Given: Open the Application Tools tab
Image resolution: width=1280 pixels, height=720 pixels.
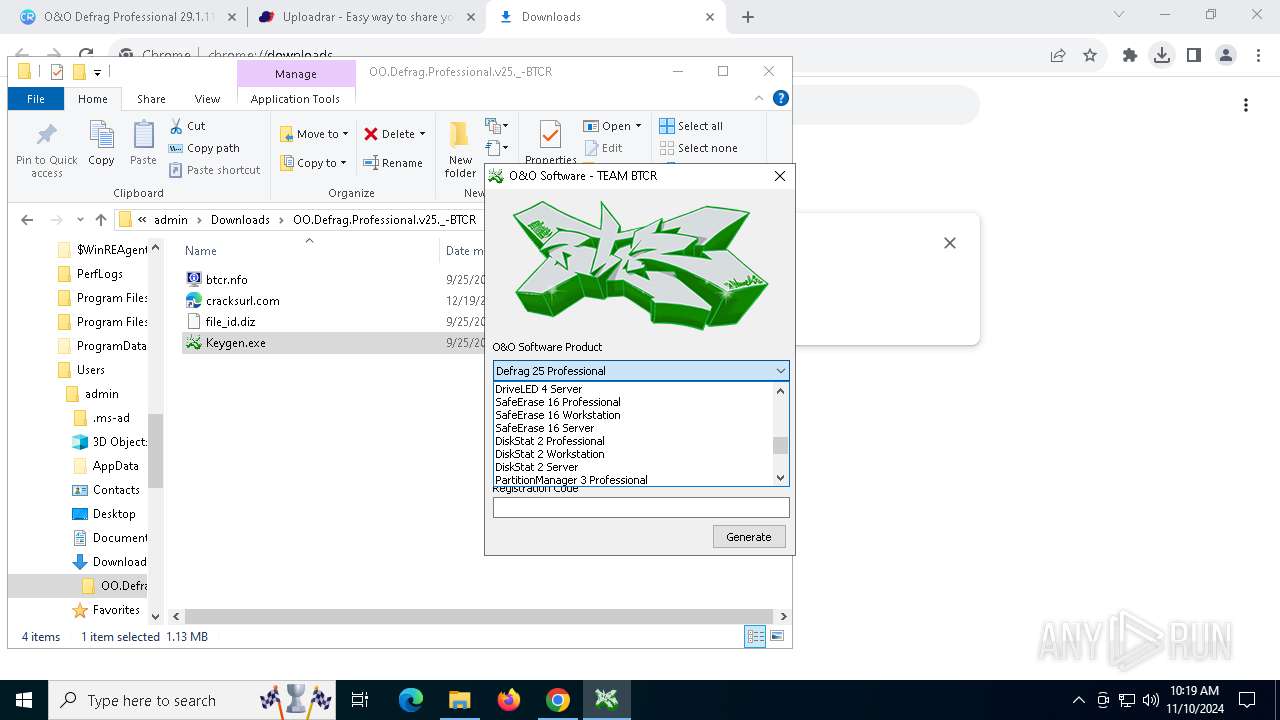Looking at the screenshot, I should 295,99.
